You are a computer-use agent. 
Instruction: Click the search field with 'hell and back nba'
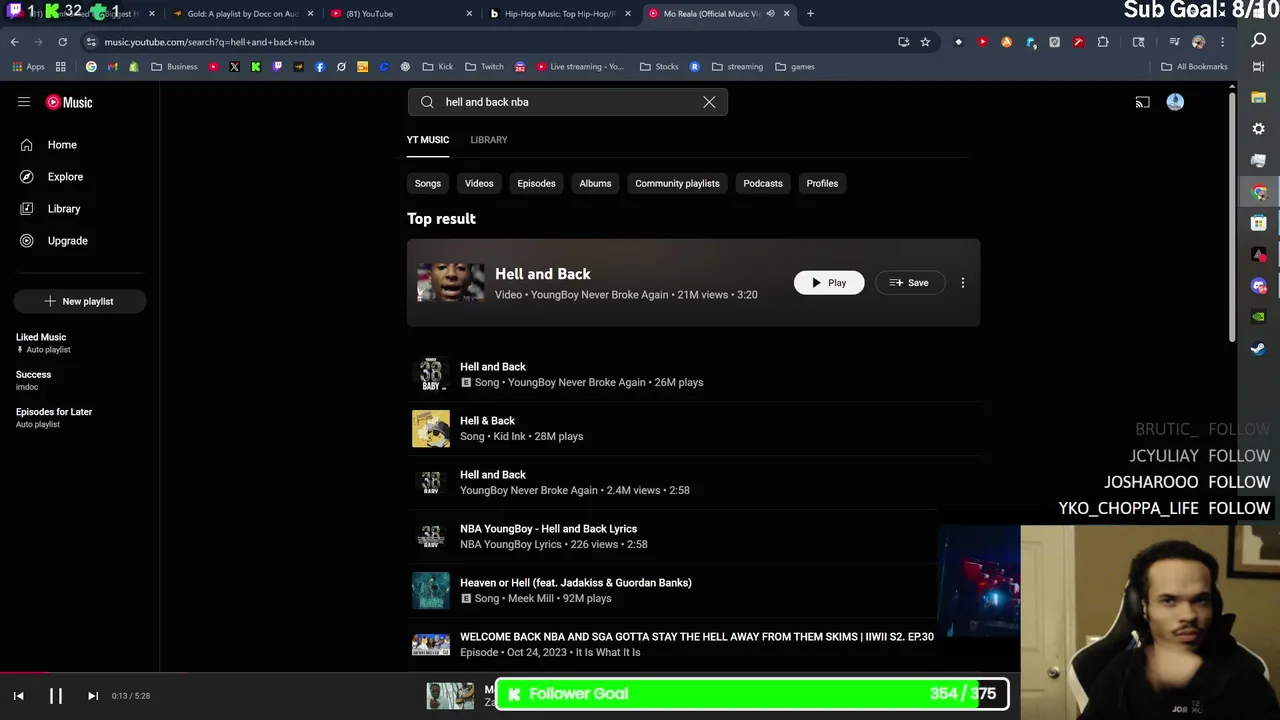point(565,102)
